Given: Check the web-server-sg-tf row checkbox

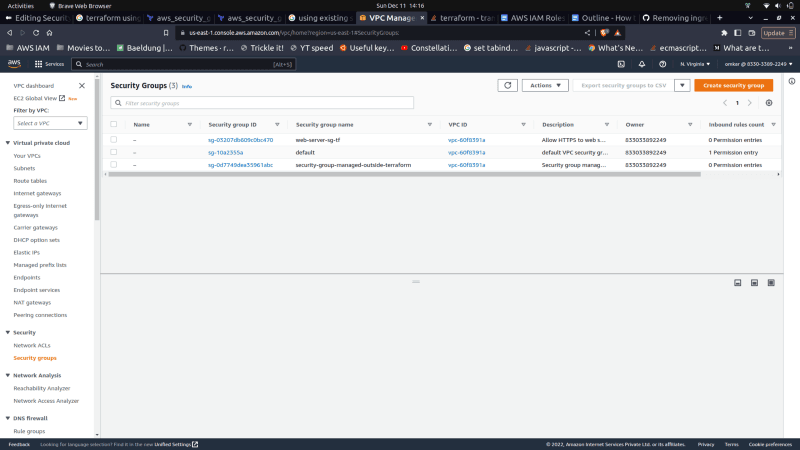Looking at the screenshot, I should 114,139.
